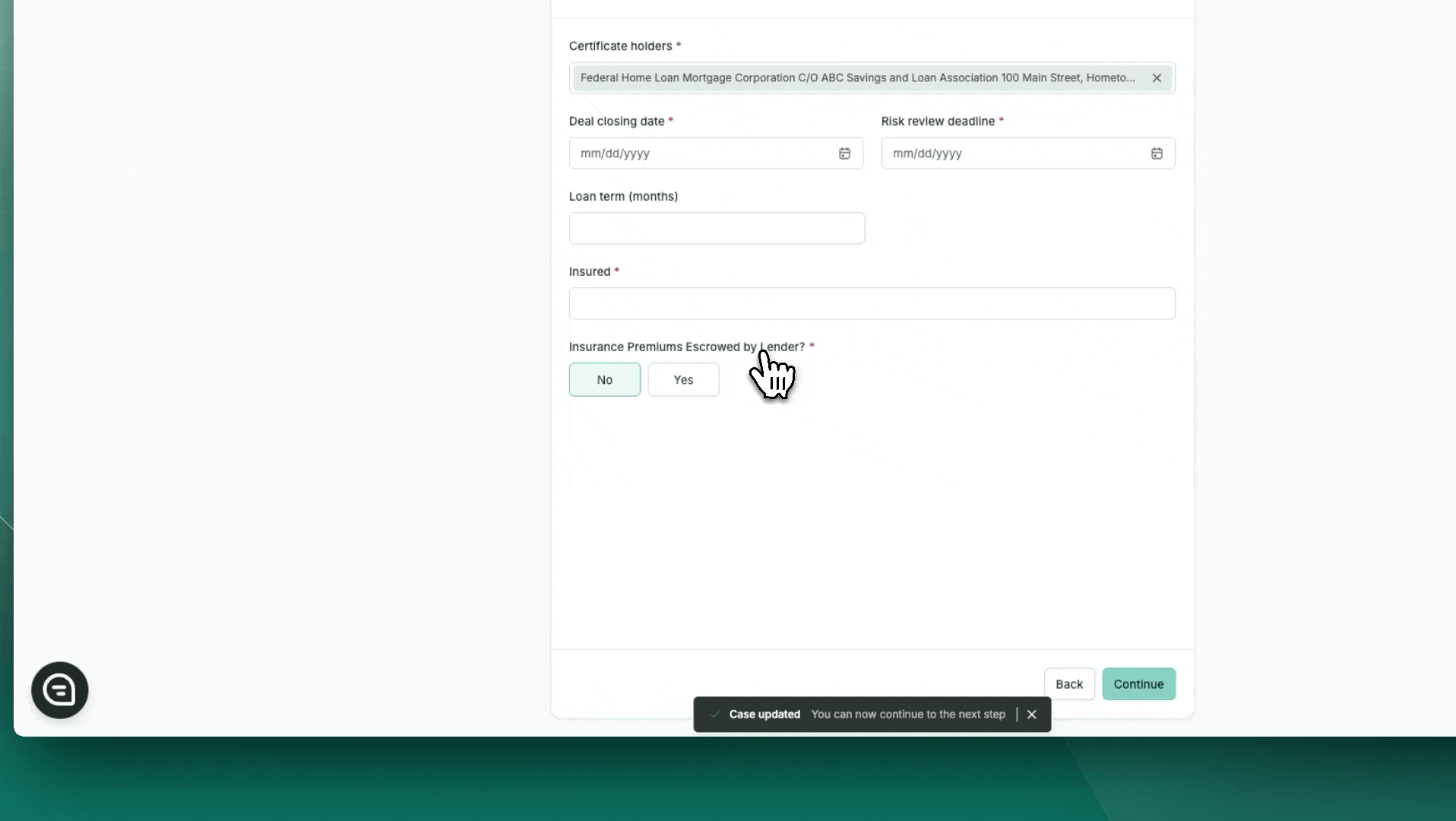Focus the Loan term (months) input
The height and width of the screenshot is (821, 1456).
(x=716, y=229)
